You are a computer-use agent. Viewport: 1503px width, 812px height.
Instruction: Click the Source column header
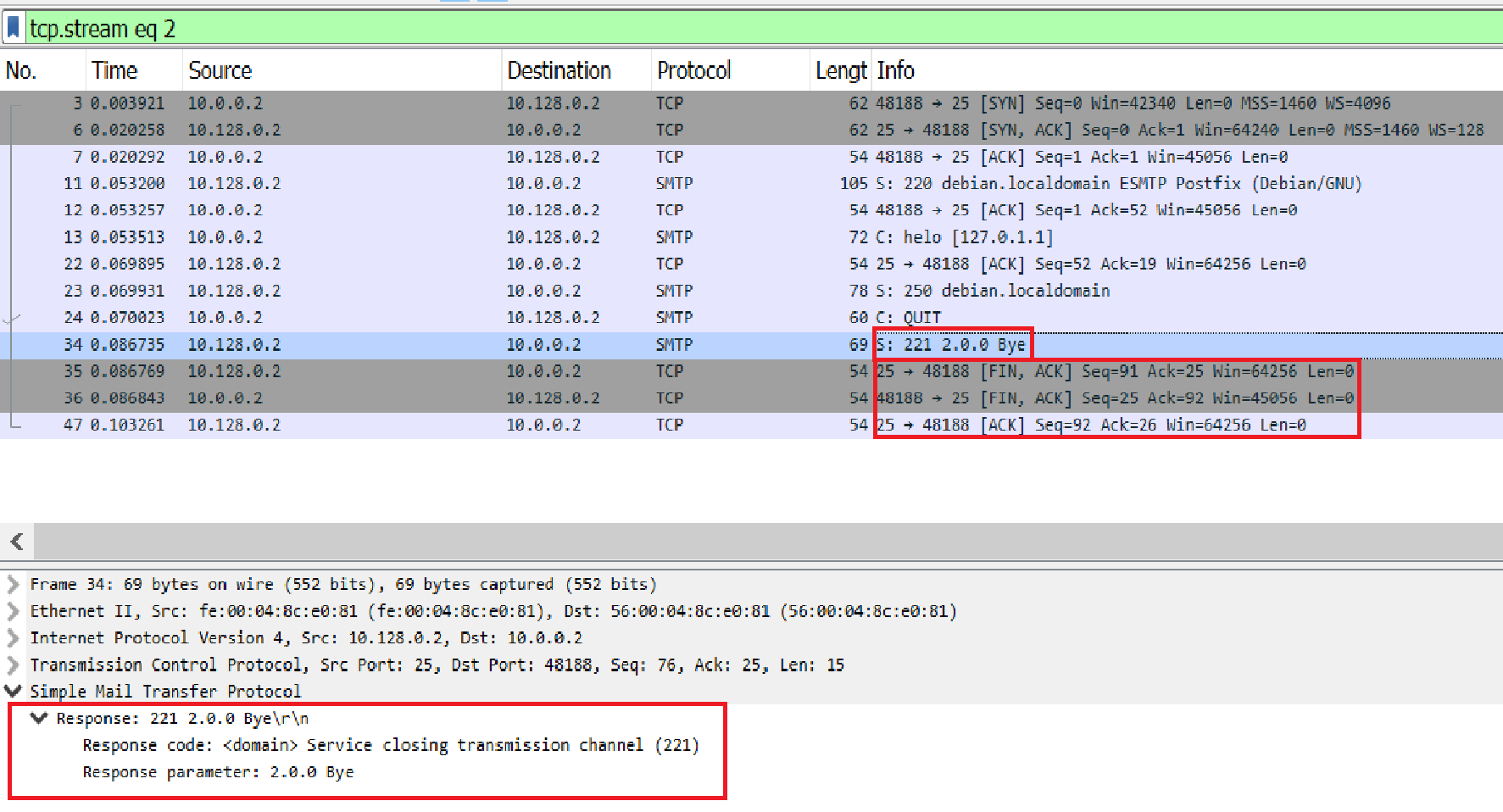220,70
